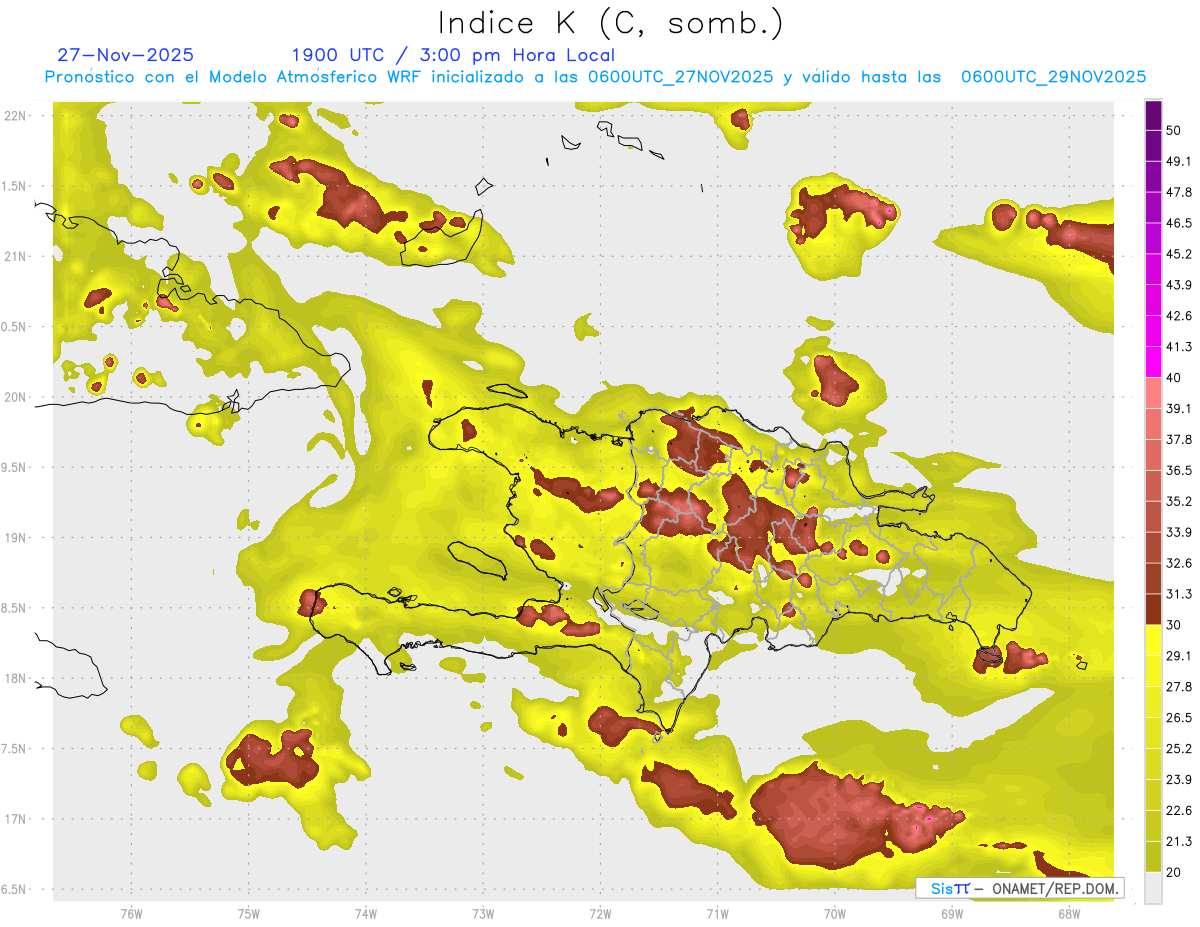The width and height of the screenshot is (1200, 927).
Task: Click the WRF model forecast description line
Action: (x=595, y=77)
